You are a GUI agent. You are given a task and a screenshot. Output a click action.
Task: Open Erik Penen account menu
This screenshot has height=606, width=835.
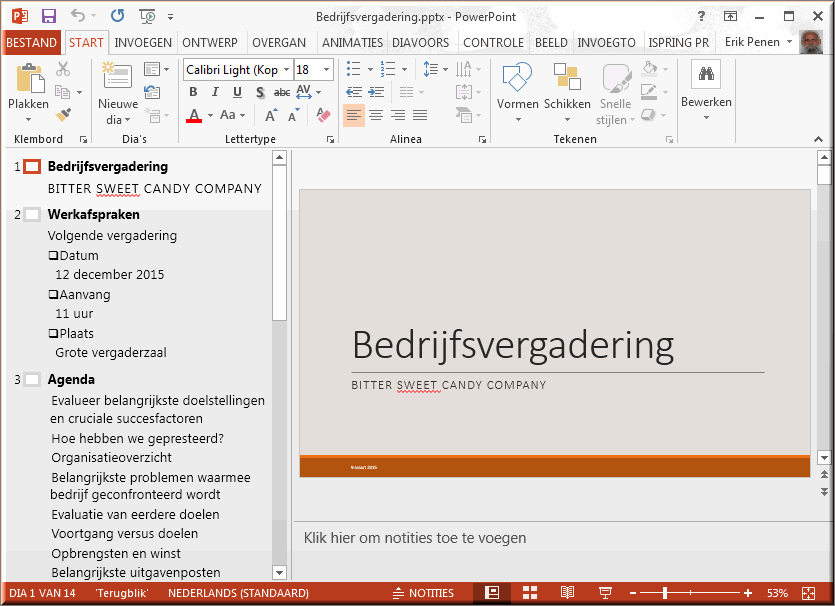point(759,42)
